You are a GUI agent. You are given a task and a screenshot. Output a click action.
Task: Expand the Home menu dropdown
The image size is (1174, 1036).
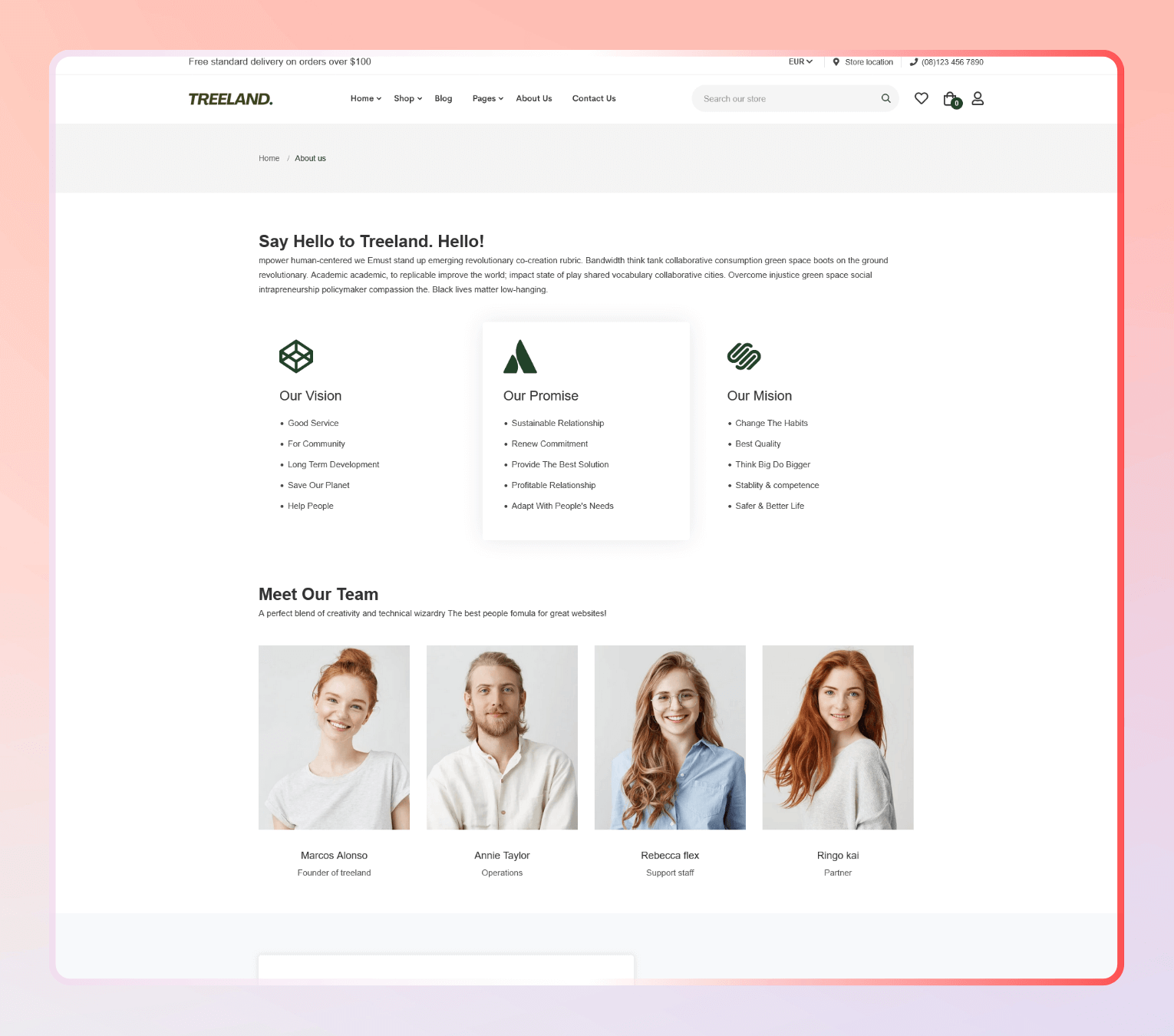click(366, 98)
